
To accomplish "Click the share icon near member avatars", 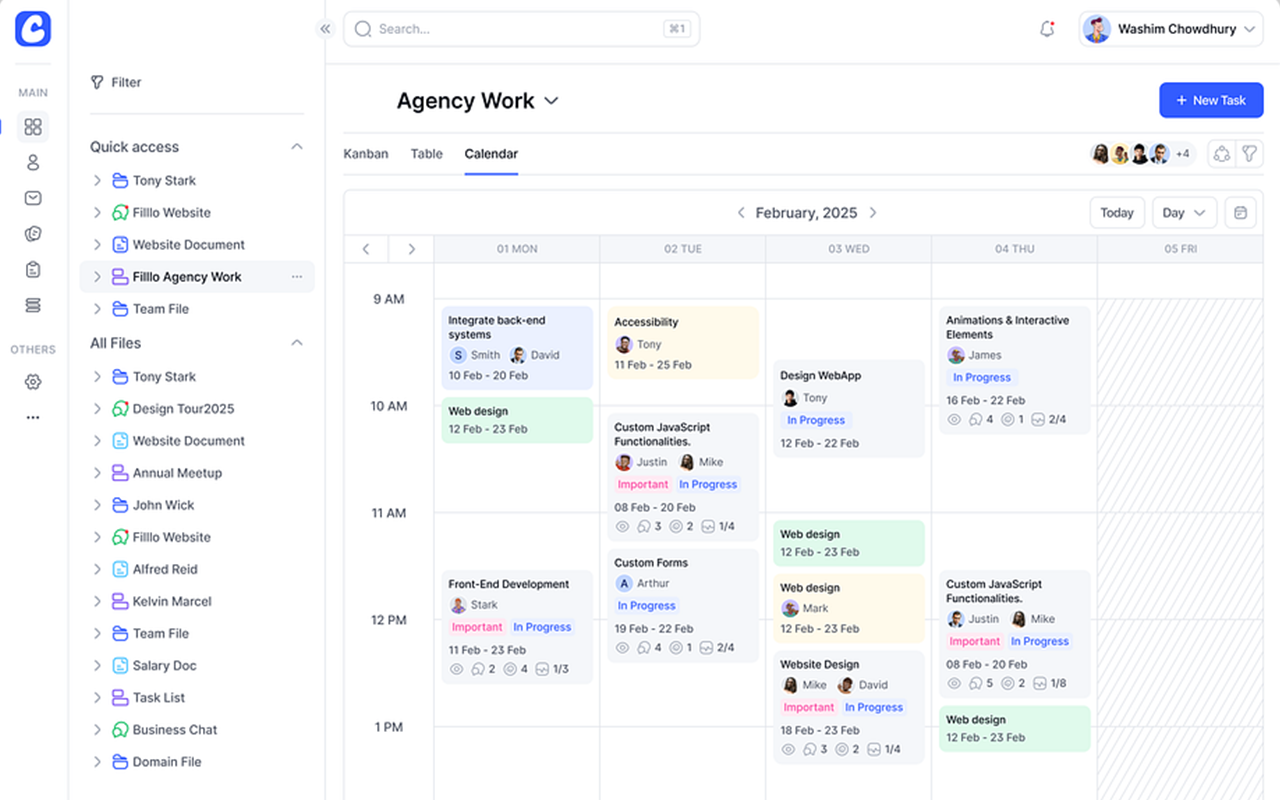I will (1221, 153).
